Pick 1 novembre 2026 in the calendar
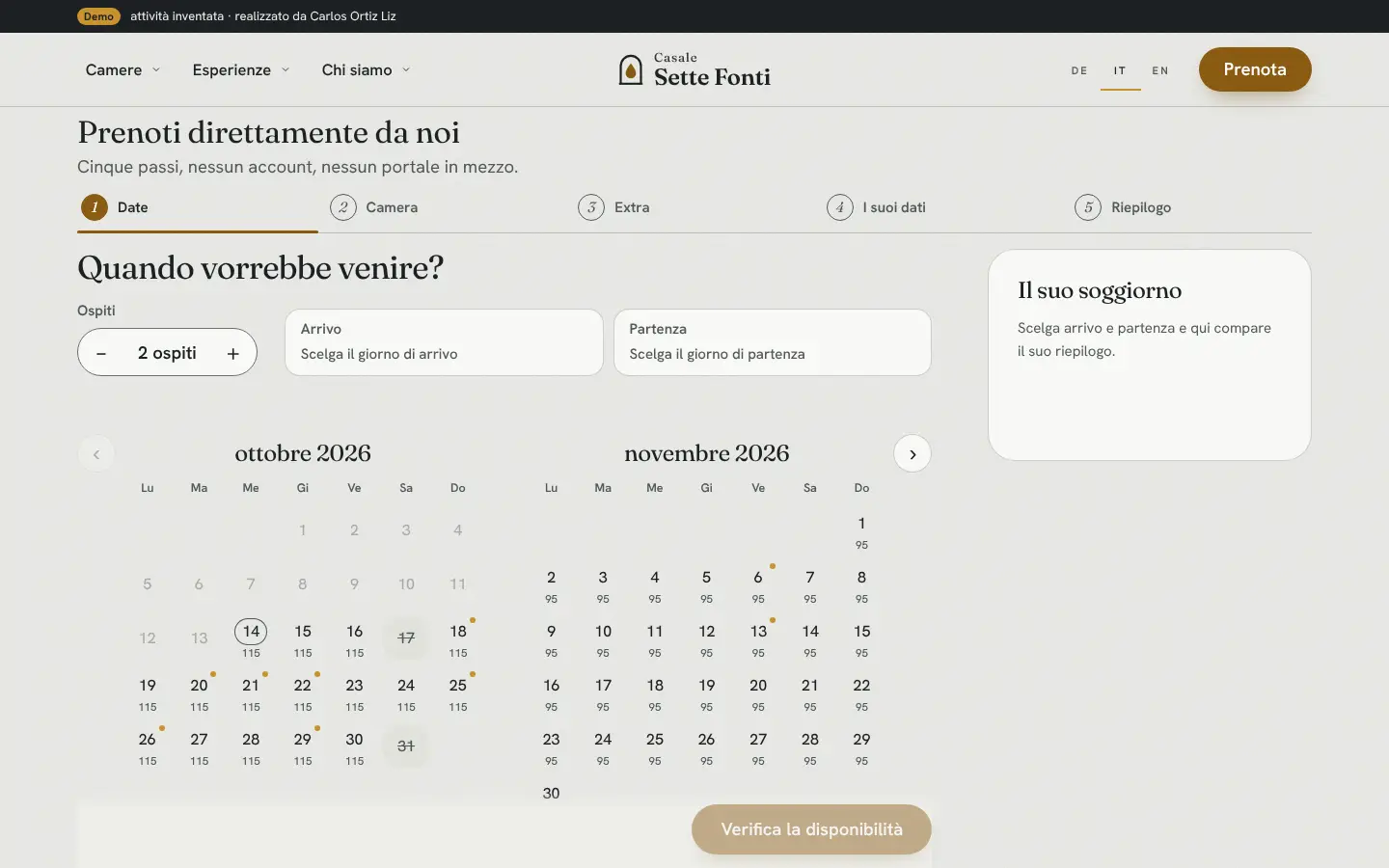This screenshot has width=1389, height=868. tap(861, 530)
